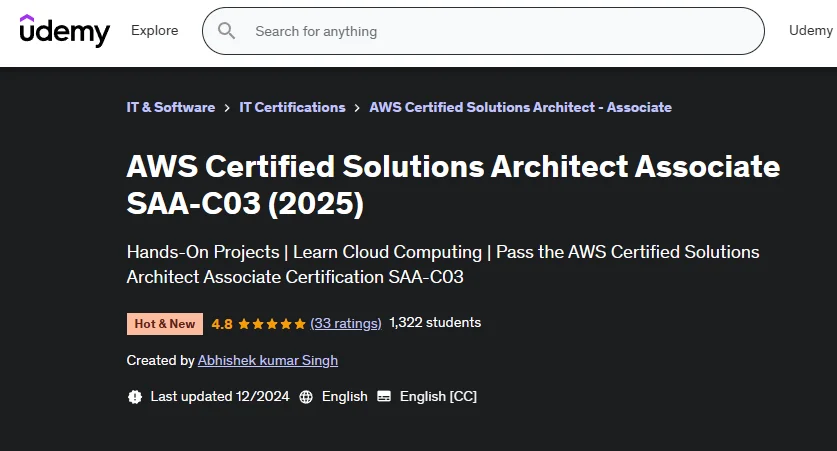Click the course title heading
The image size is (837, 451).
pos(453,185)
